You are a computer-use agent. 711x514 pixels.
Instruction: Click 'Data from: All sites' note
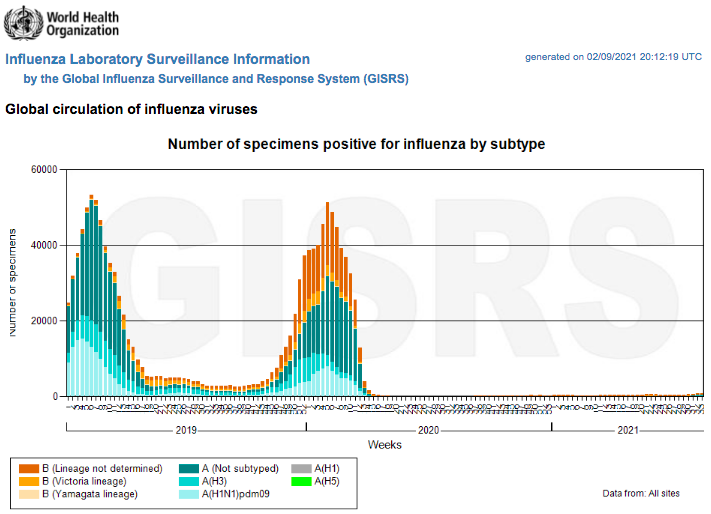(x=641, y=494)
